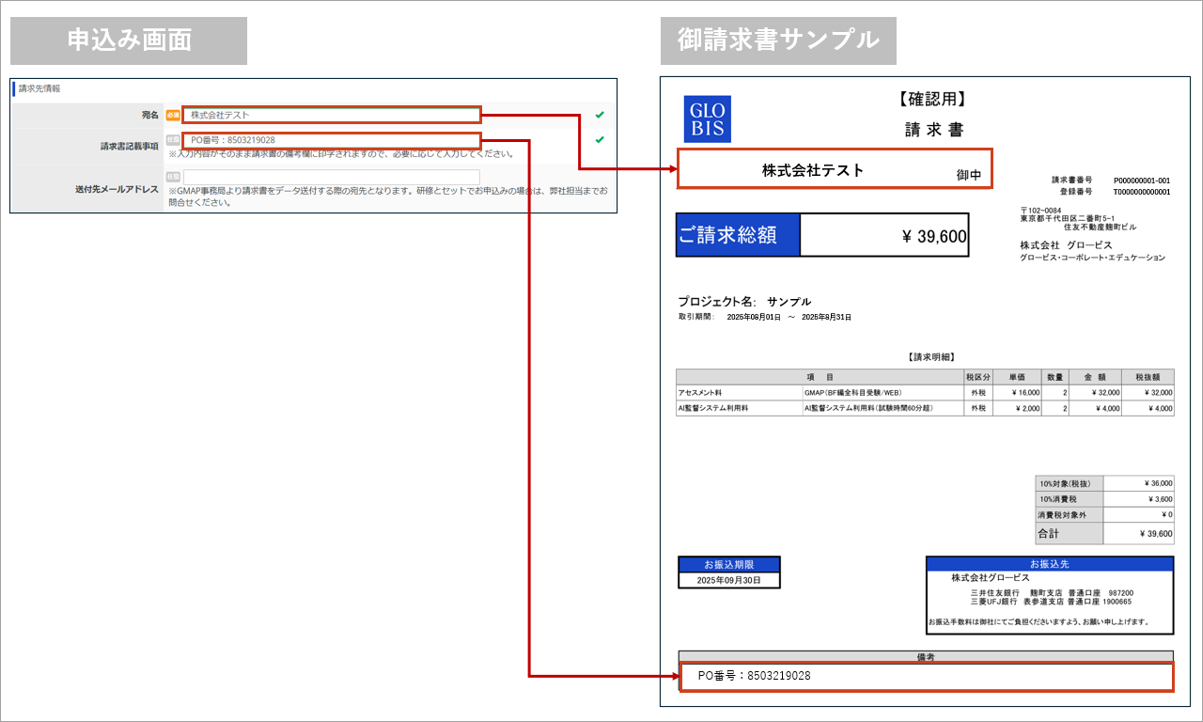Click the 10%消費税 summary label
The width and height of the screenshot is (1203, 722).
point(1069,499)
